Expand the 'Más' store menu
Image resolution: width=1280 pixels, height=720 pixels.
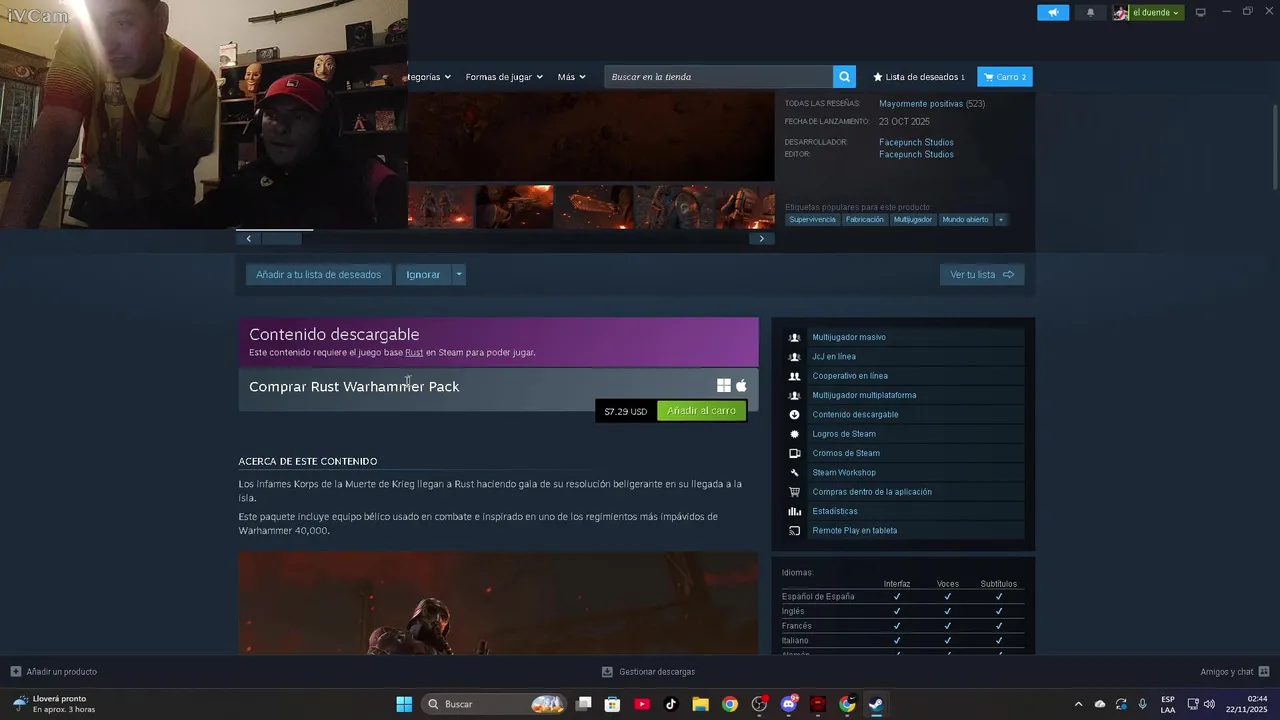(x=571, y=77)
